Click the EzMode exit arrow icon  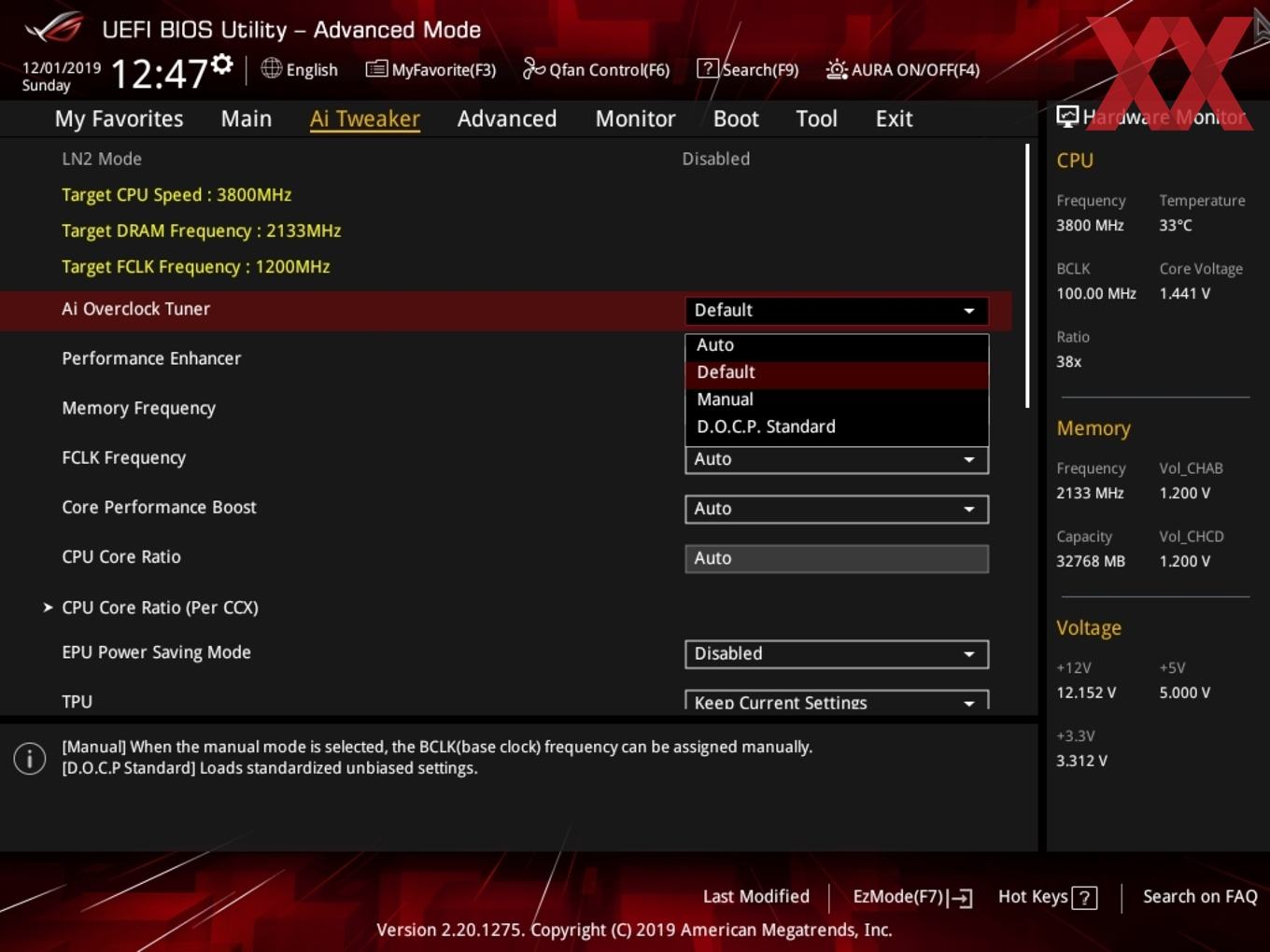pos(961,898)
